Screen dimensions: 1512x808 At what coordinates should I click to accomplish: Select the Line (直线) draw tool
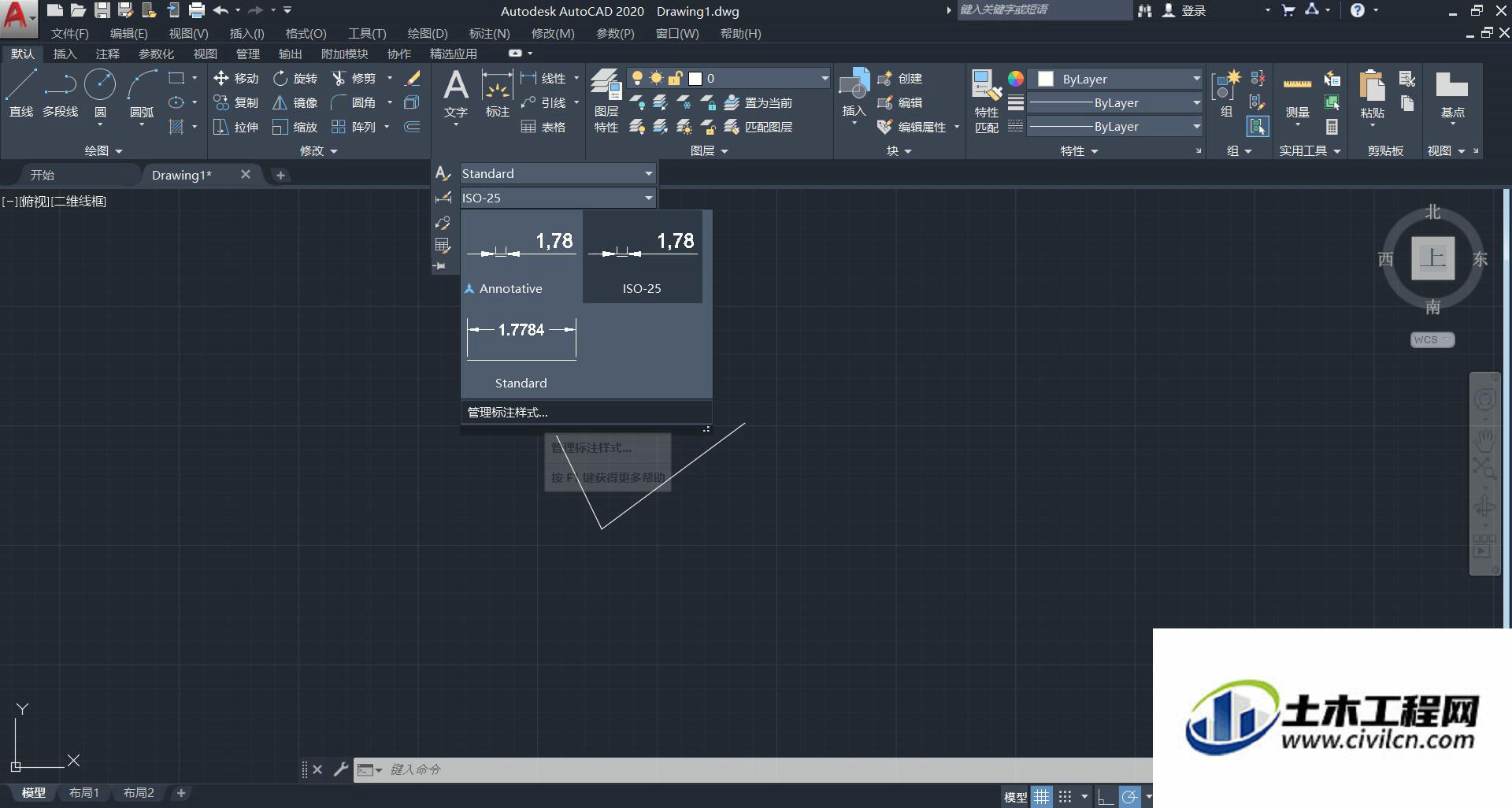21,93
